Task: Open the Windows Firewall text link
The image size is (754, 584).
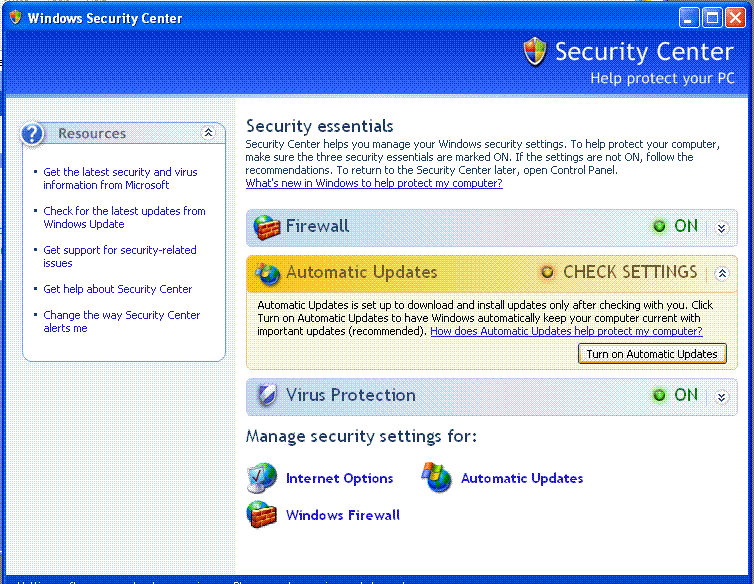Action: pyautogui.click(x=342, y=515)
